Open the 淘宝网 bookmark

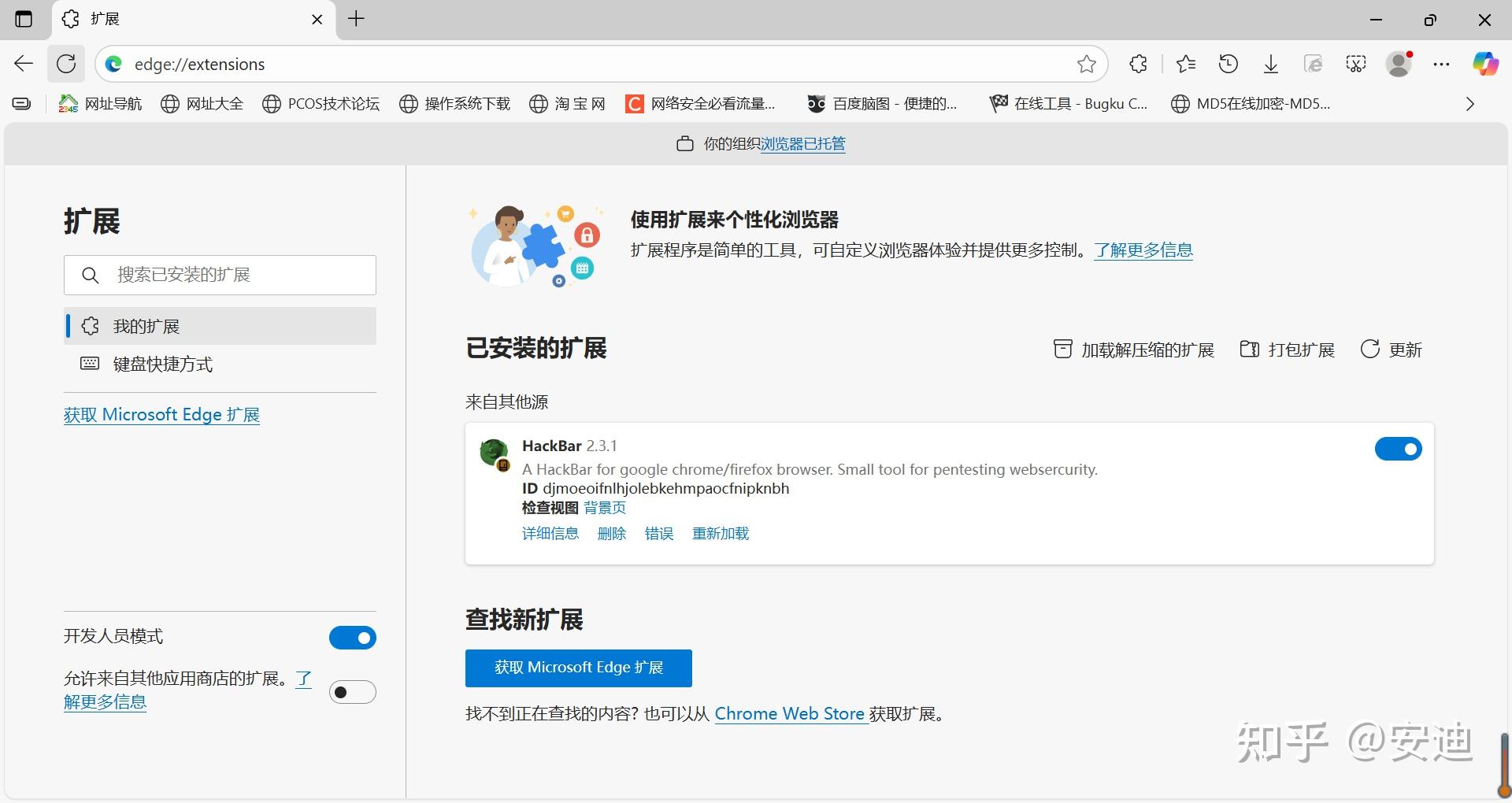(567, 104)
